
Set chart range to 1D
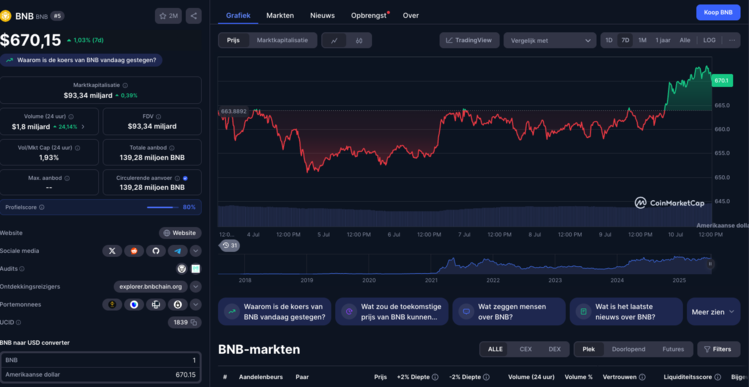[x=609, y=40]
